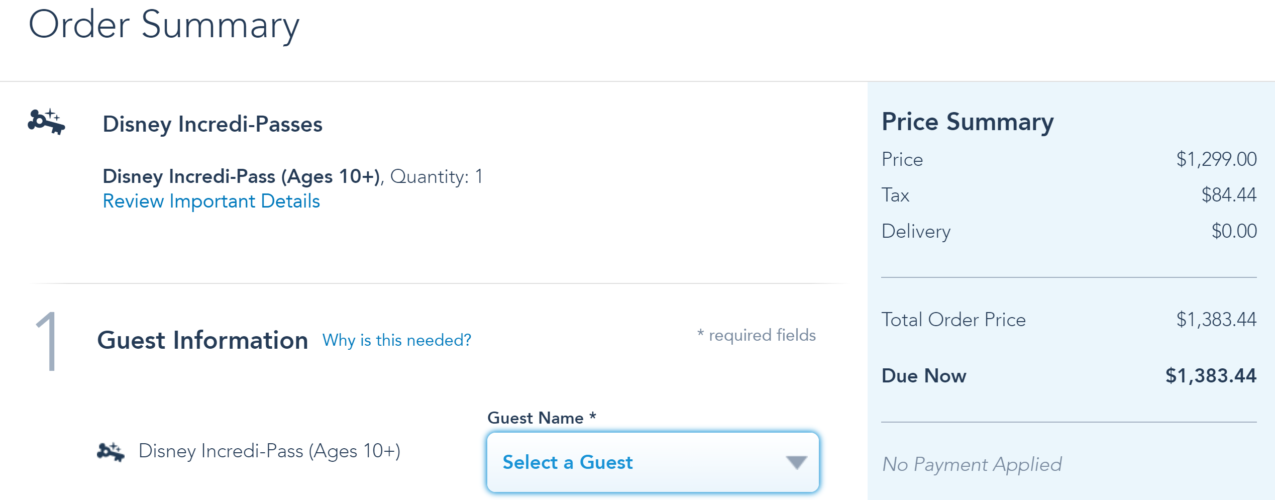Click the Why is this needed? link
The height and width of the screenshot is (500, 1275).
(x=396, y=340)
